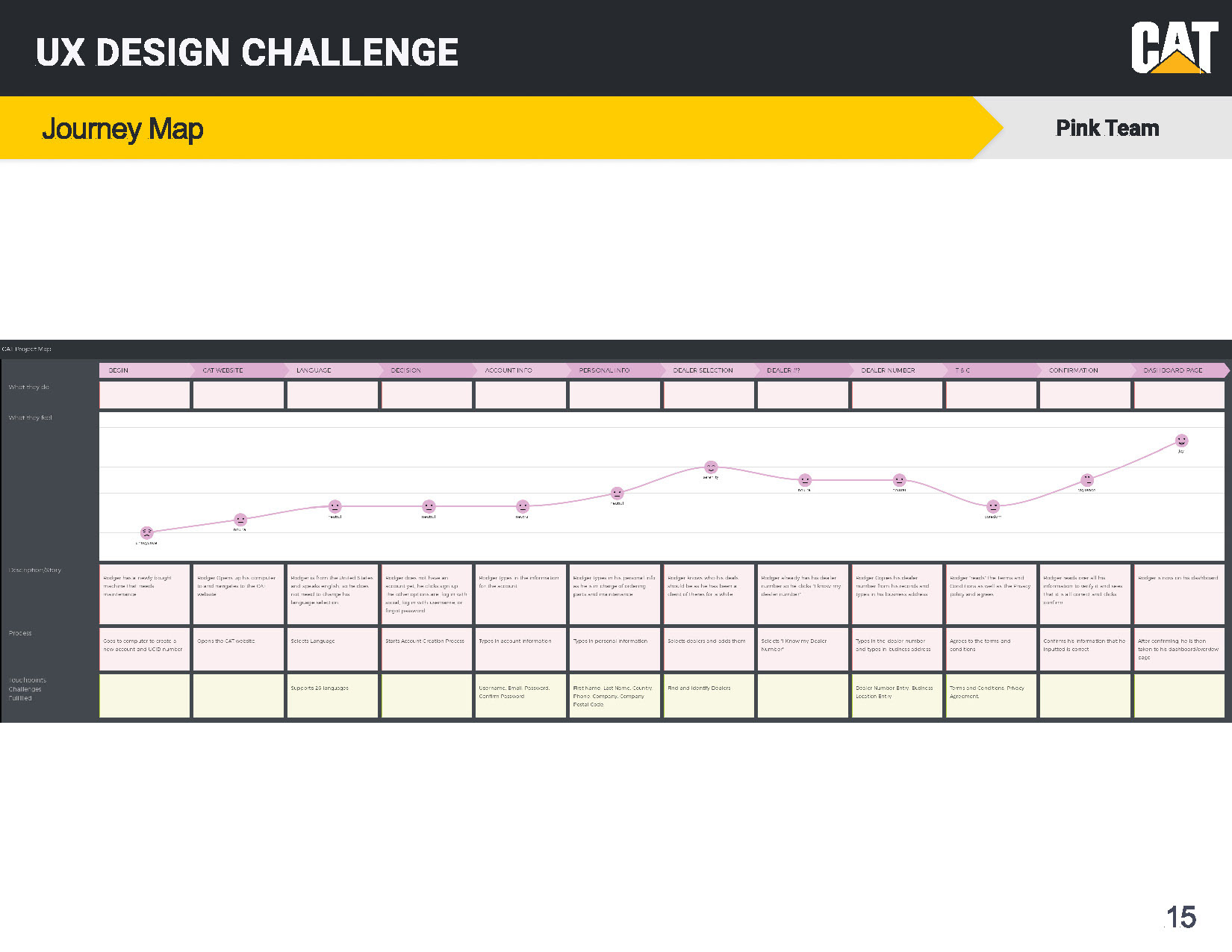Select the neutral emoji in LANGUAGE column
This screenshot has height=952, width=1232.
click(x=335, y=506)
